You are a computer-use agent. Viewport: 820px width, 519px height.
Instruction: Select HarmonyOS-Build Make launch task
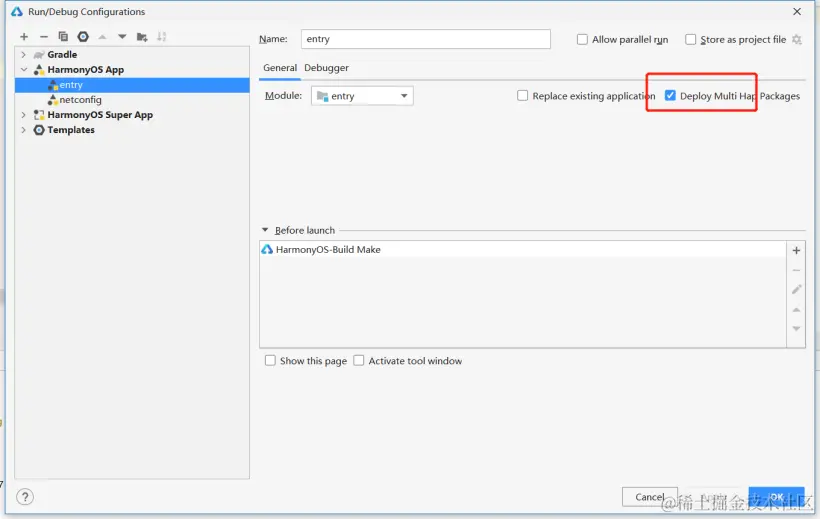pos(522,250)
